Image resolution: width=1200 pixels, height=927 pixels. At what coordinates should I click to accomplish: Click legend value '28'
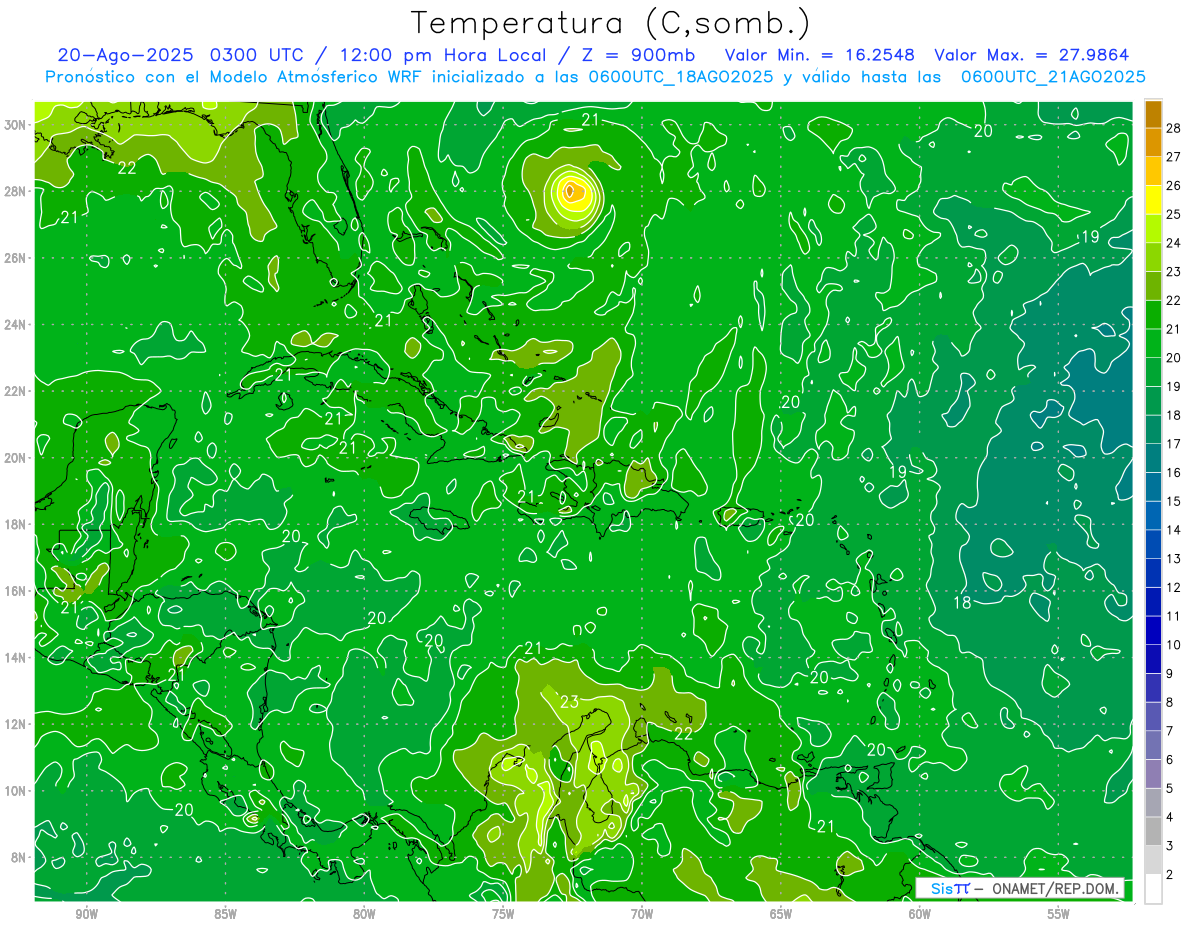tap(1176, 128)
